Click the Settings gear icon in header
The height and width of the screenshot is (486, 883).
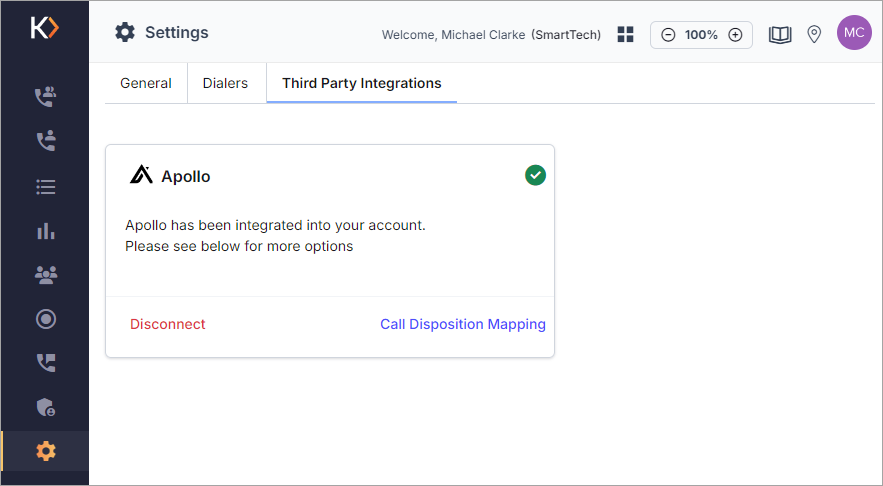(x=125, y=33)
